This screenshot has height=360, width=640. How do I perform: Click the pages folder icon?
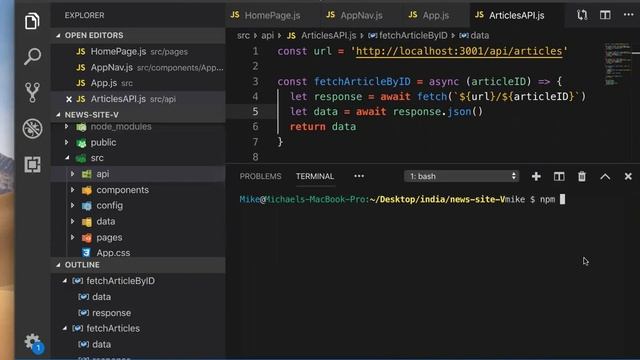87,237
